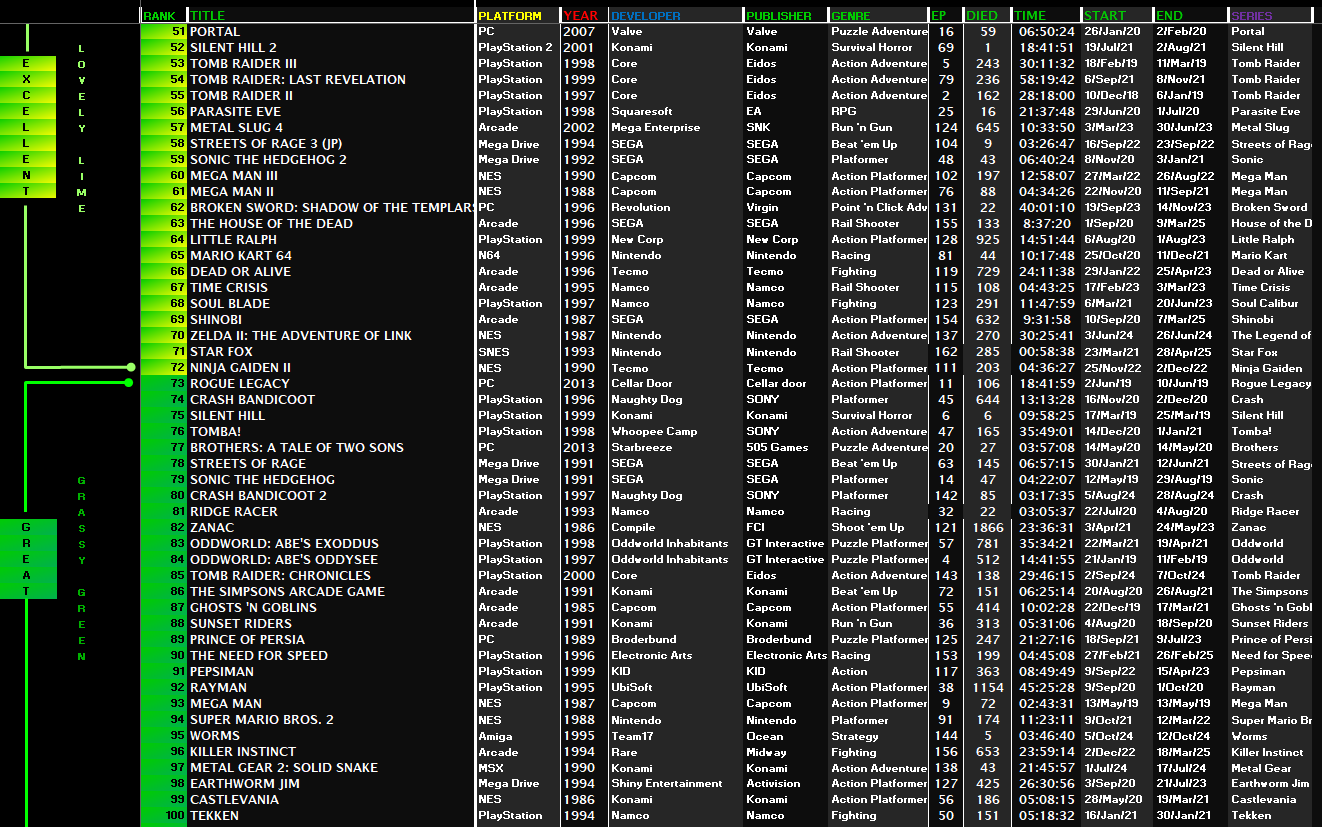The height and width of the screenshot is (827, 1322).
Task: Select the Point 'n Click Adventure genre cell
Action: (x=879, y=207)
